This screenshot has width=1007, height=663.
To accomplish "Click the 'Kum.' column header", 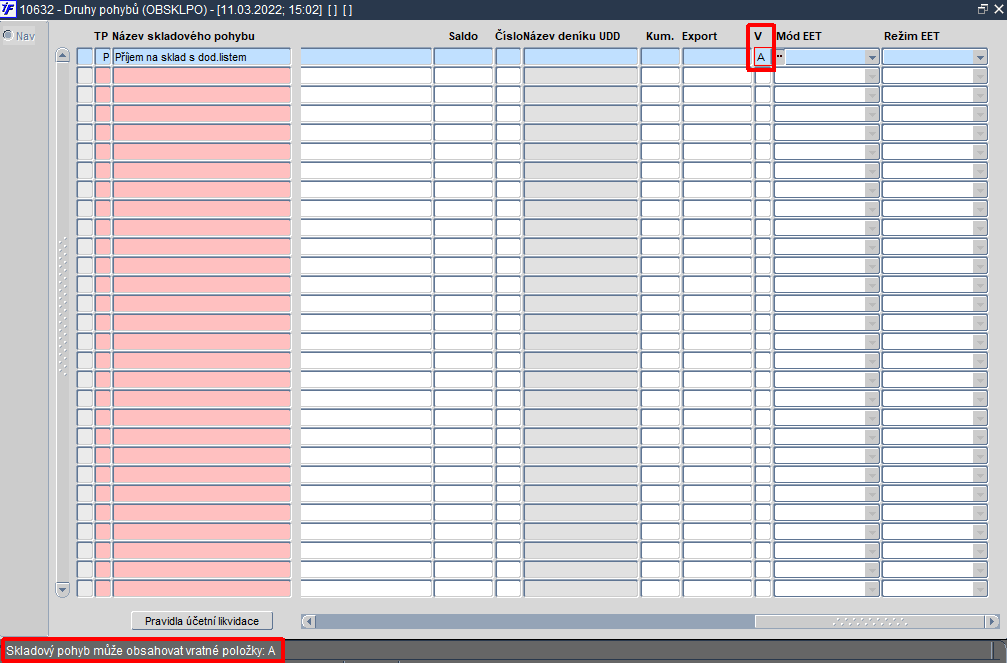I will point(660,36).
